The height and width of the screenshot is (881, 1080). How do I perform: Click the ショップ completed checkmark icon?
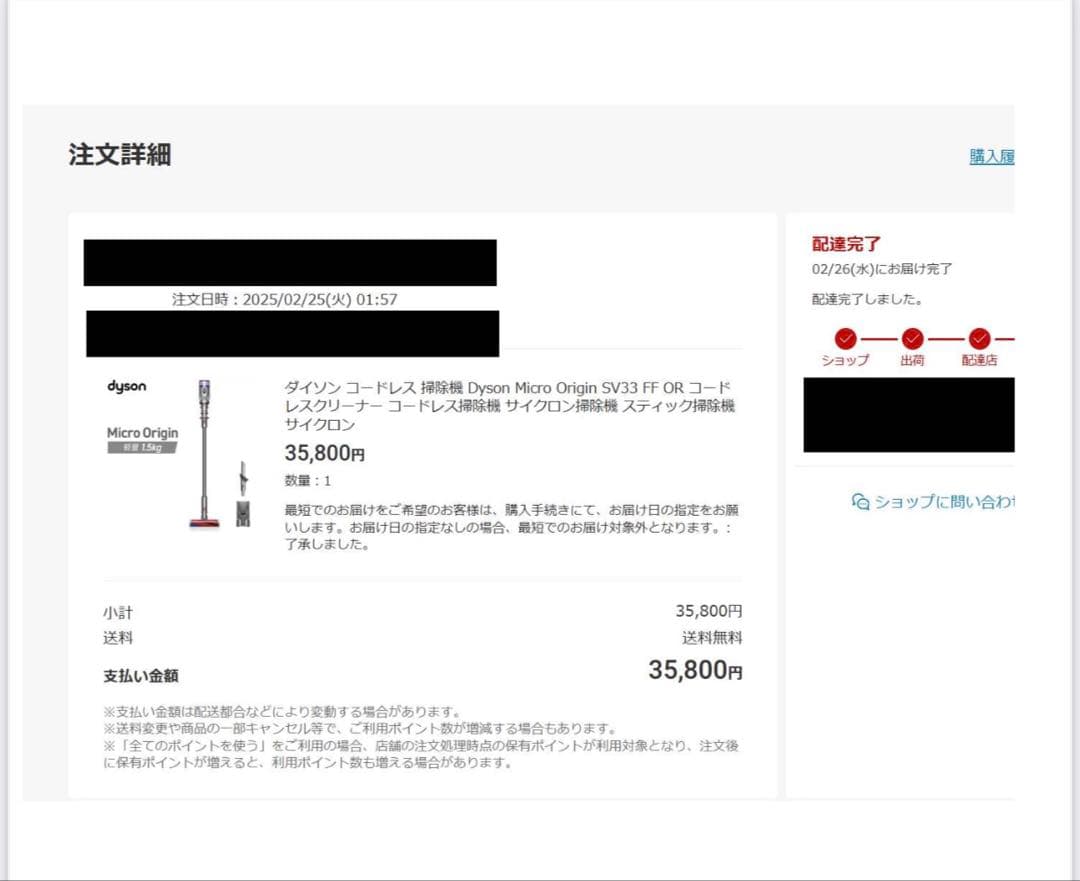pyautogui.click(x=845, y=337)
